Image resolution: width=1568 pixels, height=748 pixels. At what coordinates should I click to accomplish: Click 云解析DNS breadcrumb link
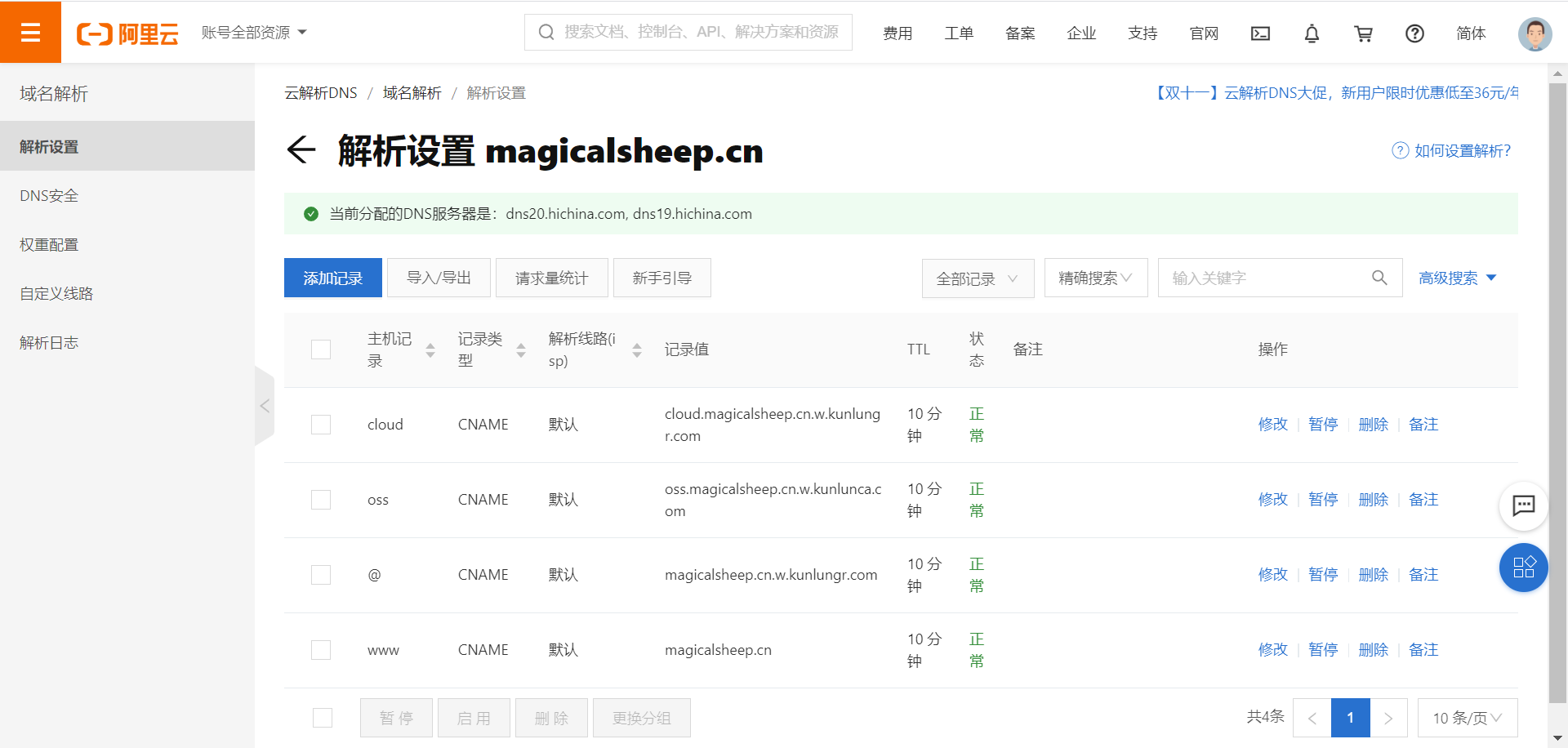pos(321,93)
